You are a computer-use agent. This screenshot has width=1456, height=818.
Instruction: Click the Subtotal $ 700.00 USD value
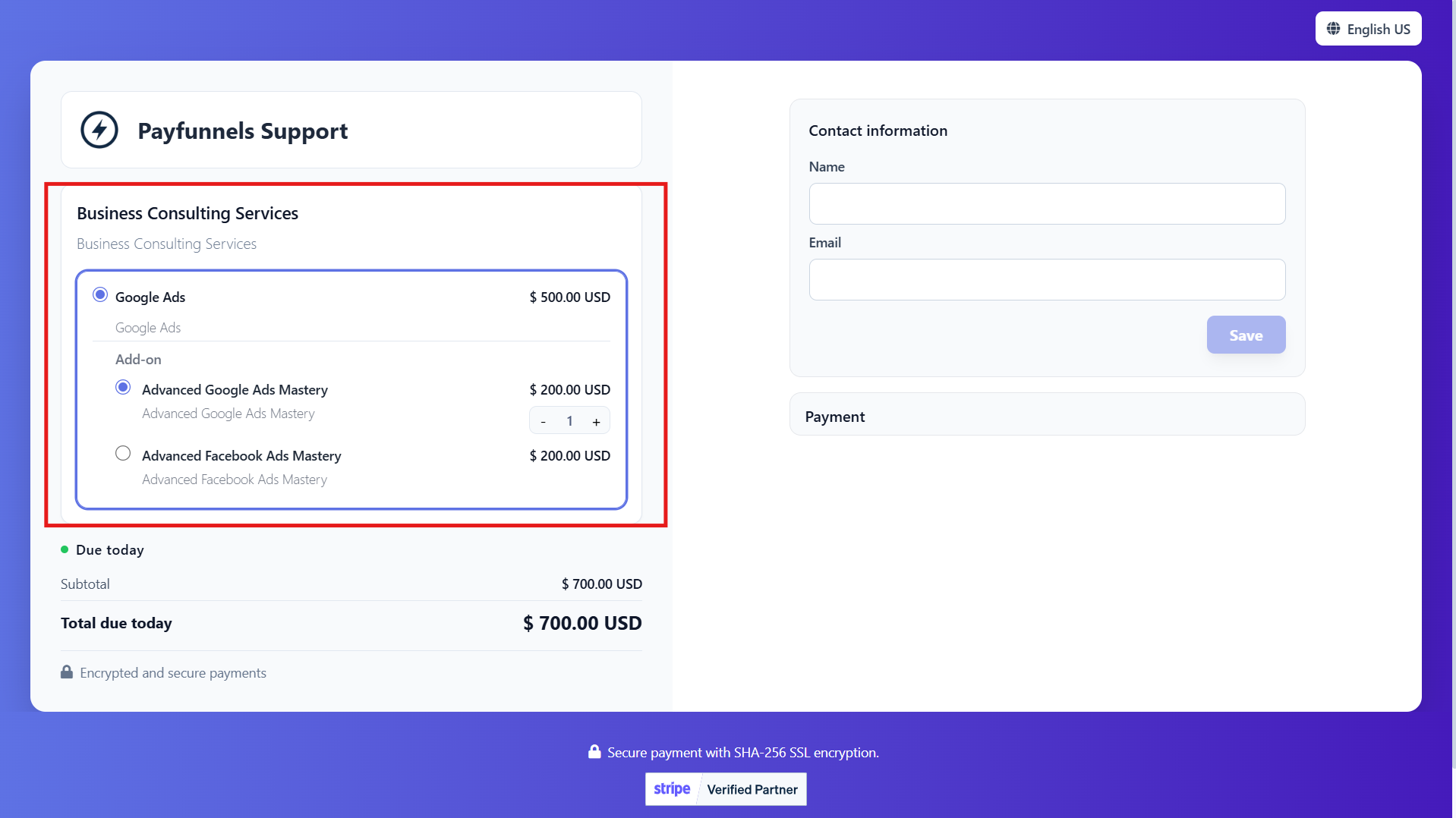[601, 584]
